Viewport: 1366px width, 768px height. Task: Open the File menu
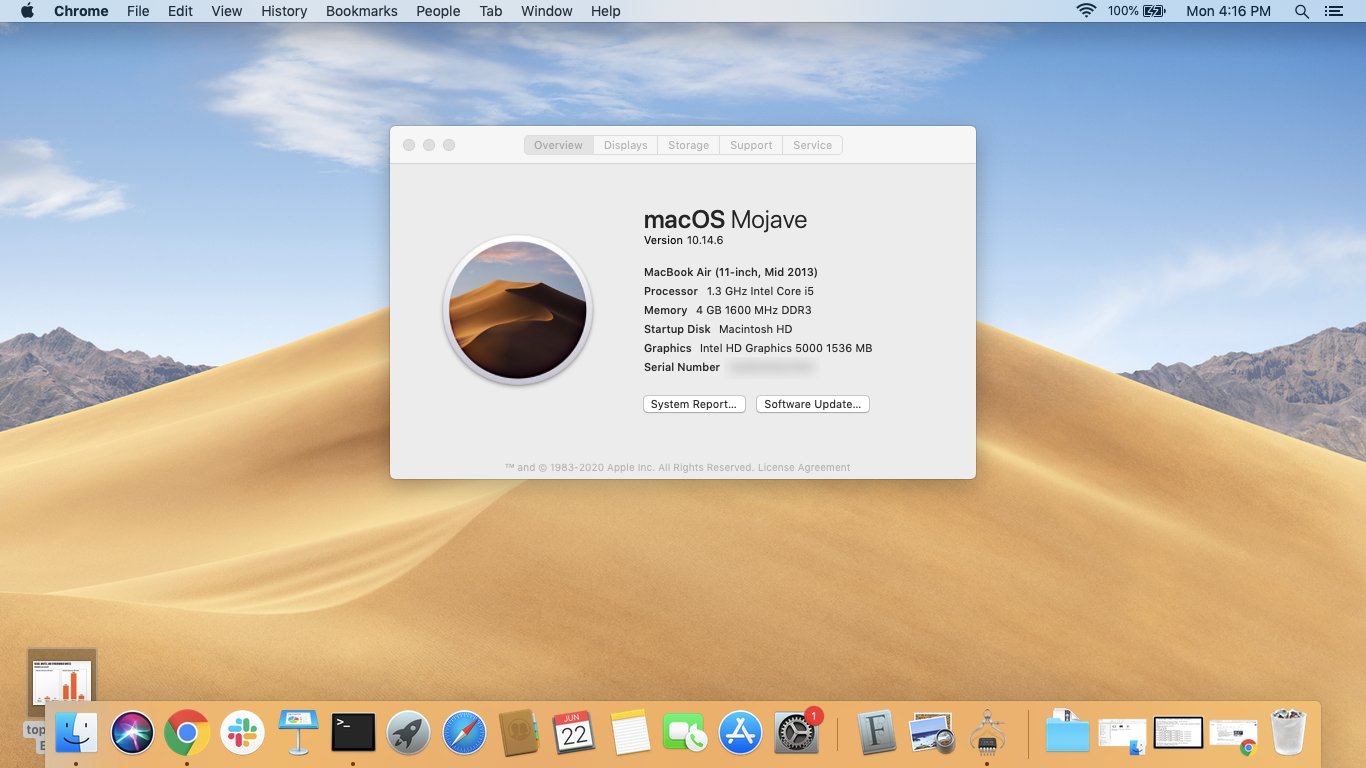[138, 11]
